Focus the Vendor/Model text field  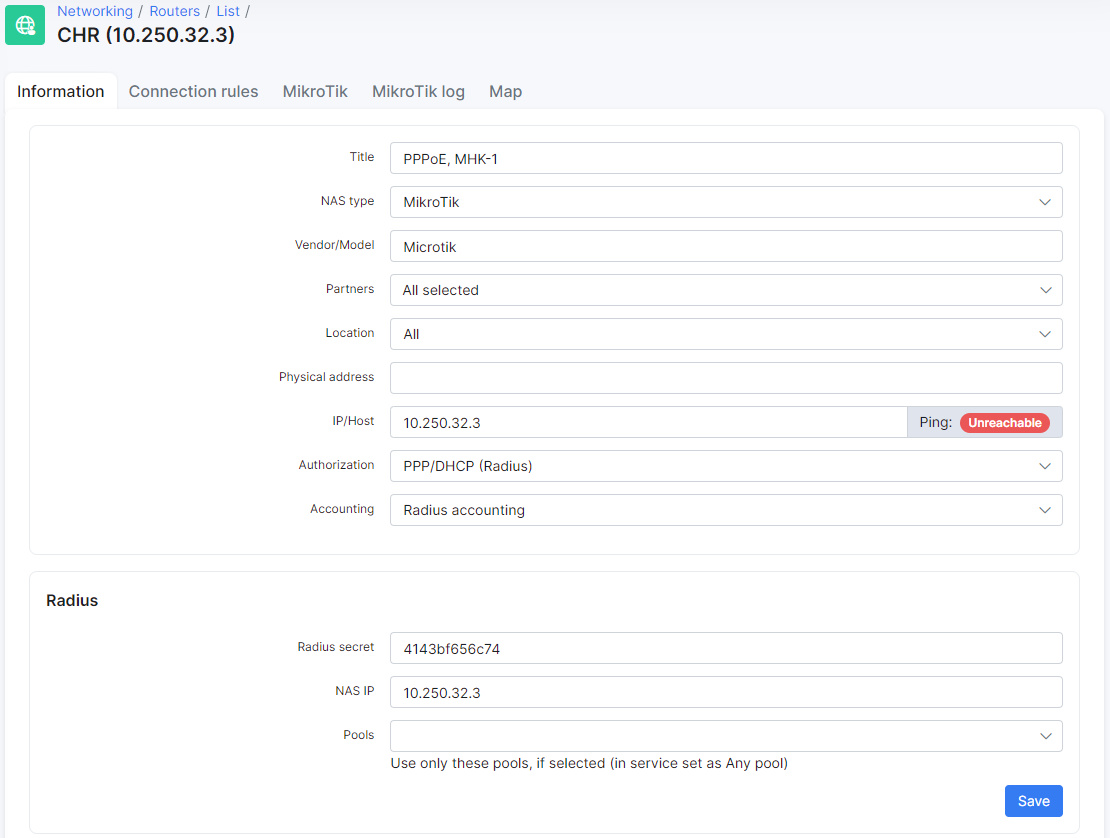click(725, 246)
